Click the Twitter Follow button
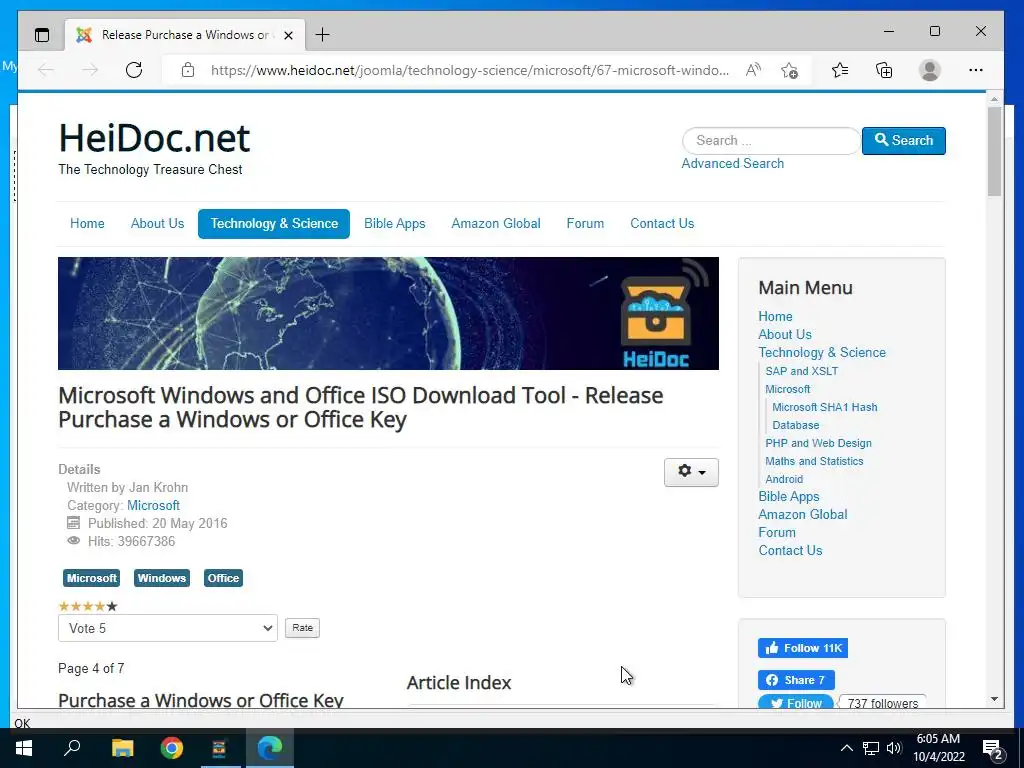Image resolution: width=1024 pixels, height=768 pixels. (x=796, y=702)
